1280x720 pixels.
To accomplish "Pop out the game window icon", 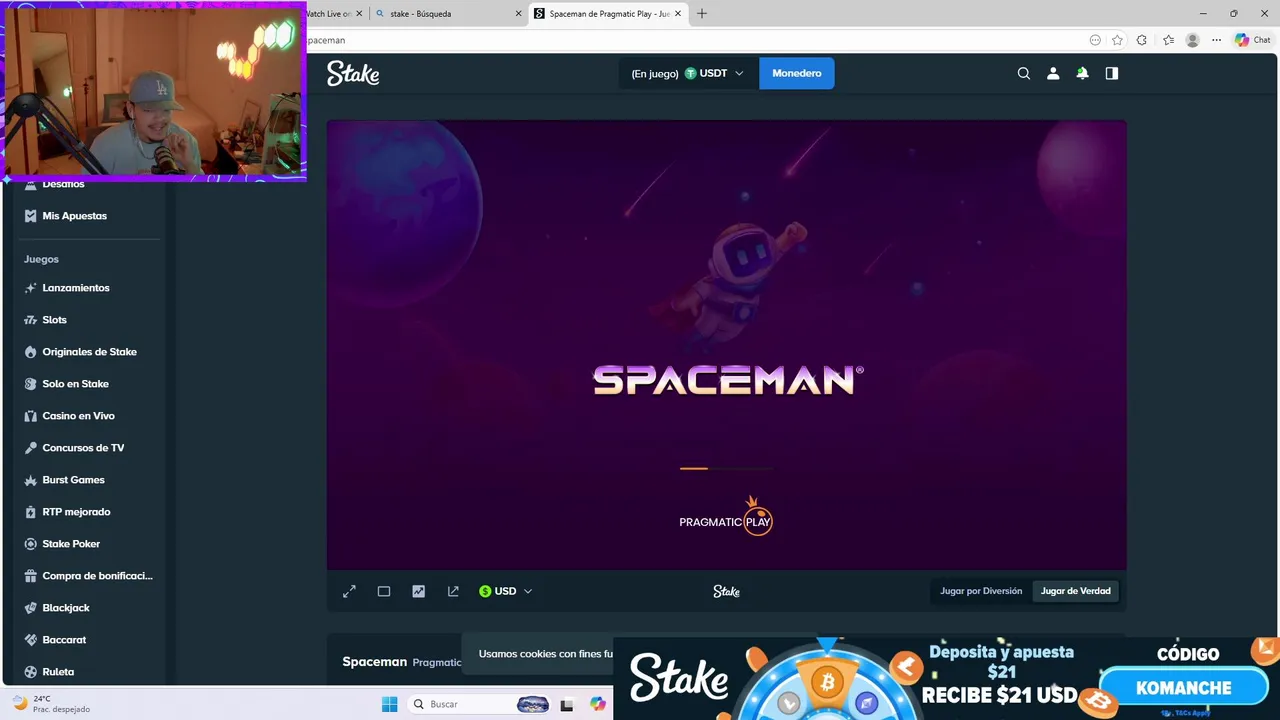I will pos(453,591).
